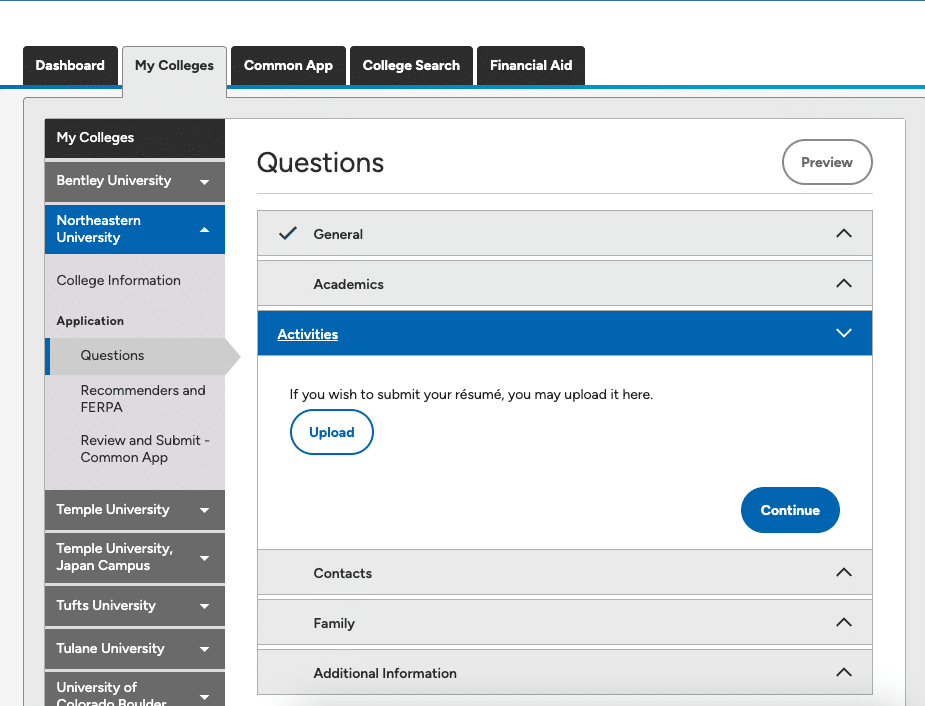Collapse Northeastern University arrow icon
Screen dimensions: 925x706
pyautogui.click(x=205, y=229)
